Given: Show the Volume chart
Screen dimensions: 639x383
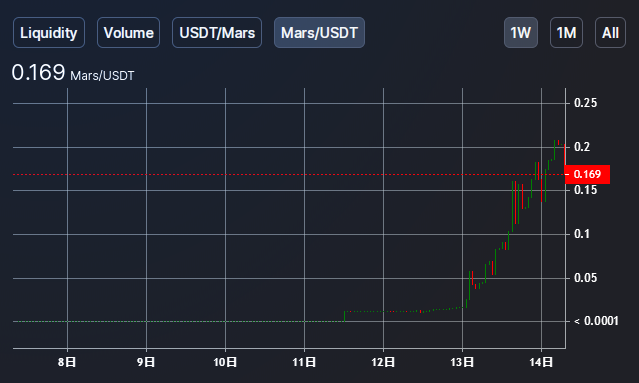Looking at the screenshot, I should click(128, 33).
